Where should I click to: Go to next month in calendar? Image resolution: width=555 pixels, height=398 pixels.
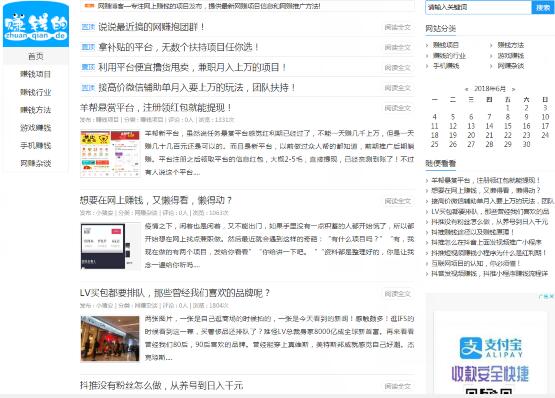514,89
